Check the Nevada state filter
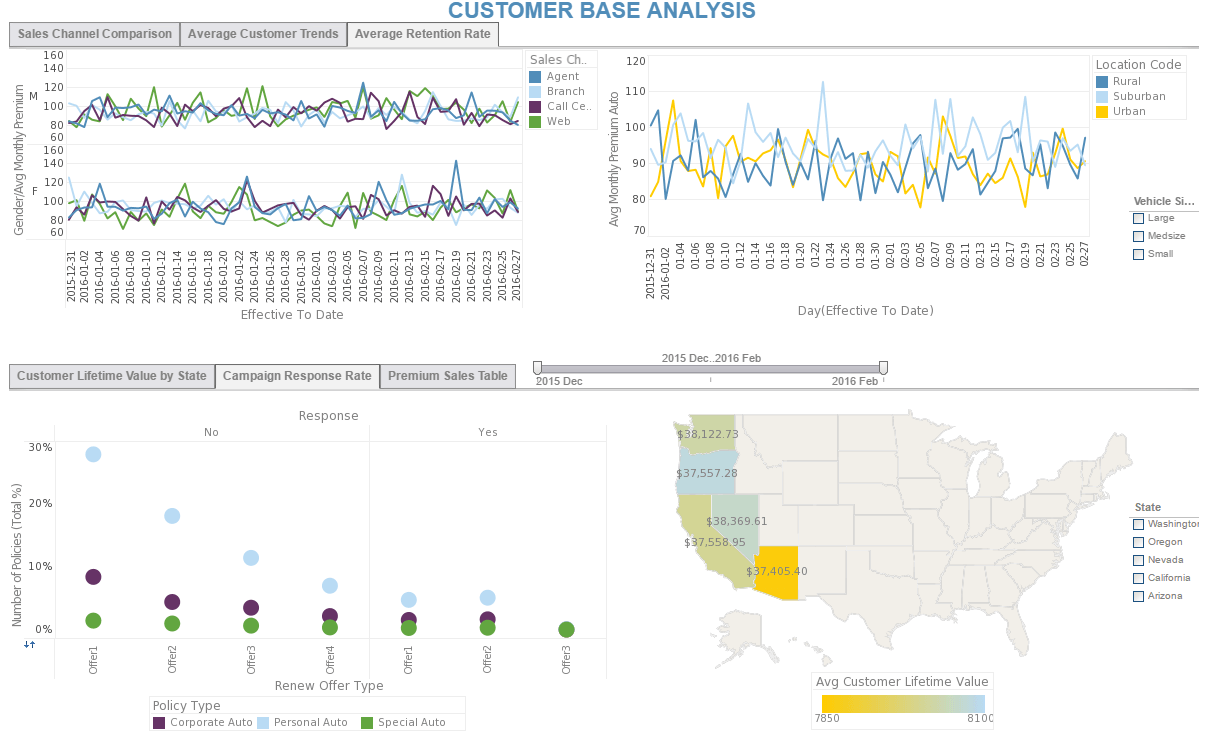Screen dimensions: 1215x740 1138,560
